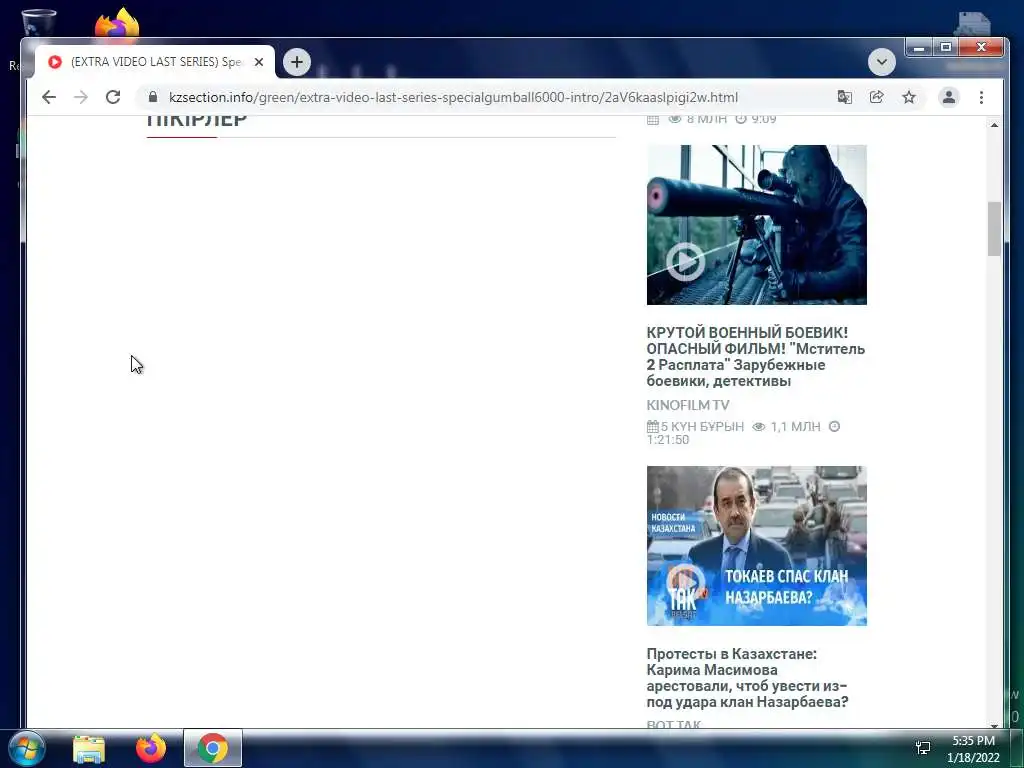Open 'Протесты в Казахстане' video title link
This screenshot has width=1024, height=768.
click(747, 678)
